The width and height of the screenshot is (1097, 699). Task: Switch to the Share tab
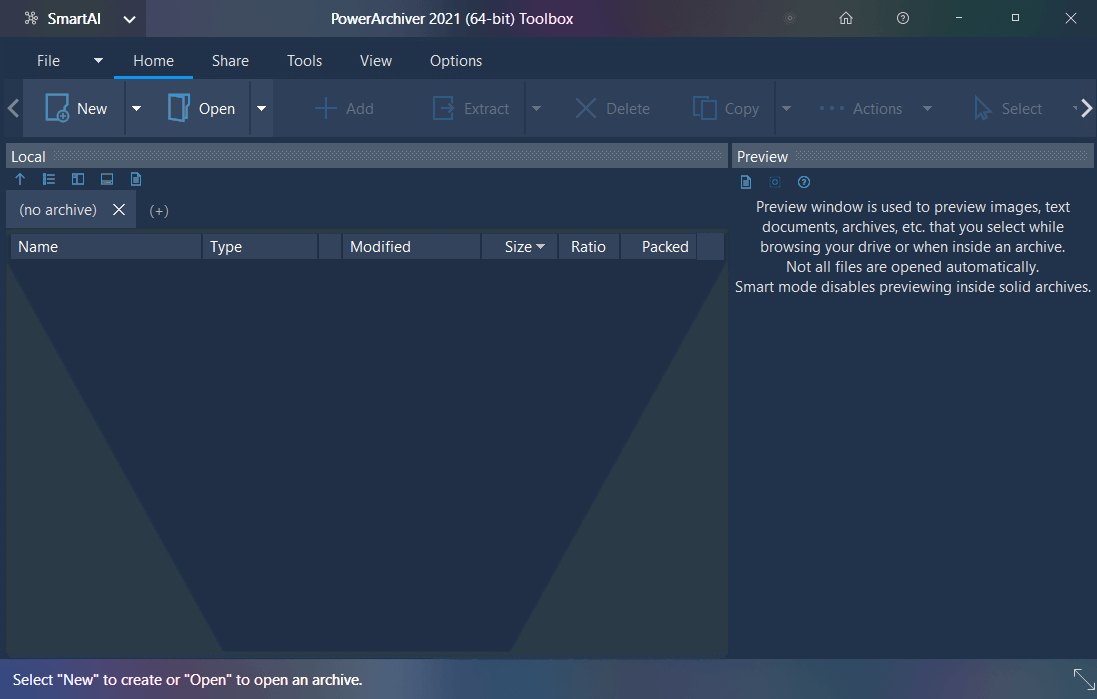pos(230,61)
